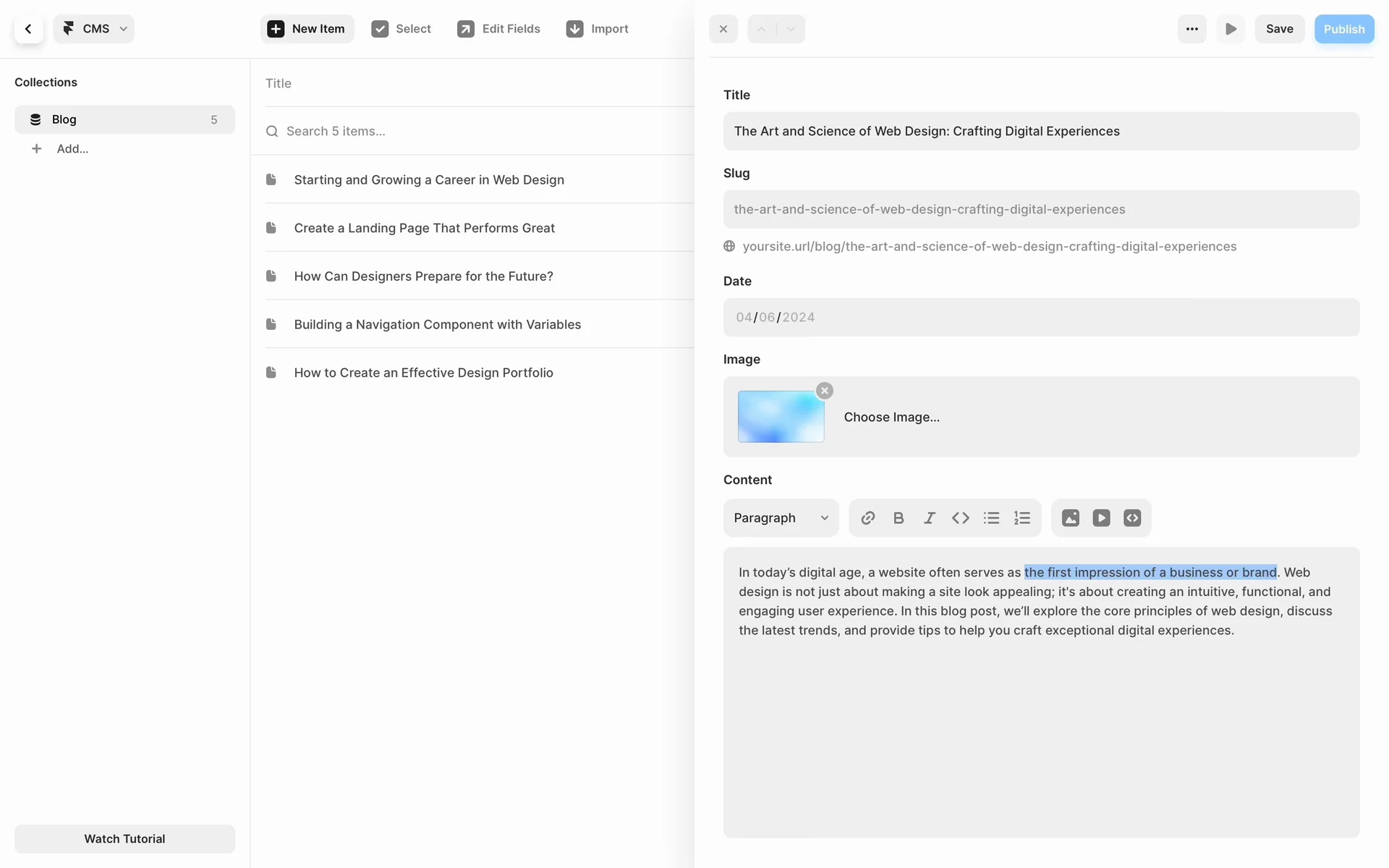Click Watch Tutorial button
Viewport: 1389px width, 868px height.
[x=124, y=838]
